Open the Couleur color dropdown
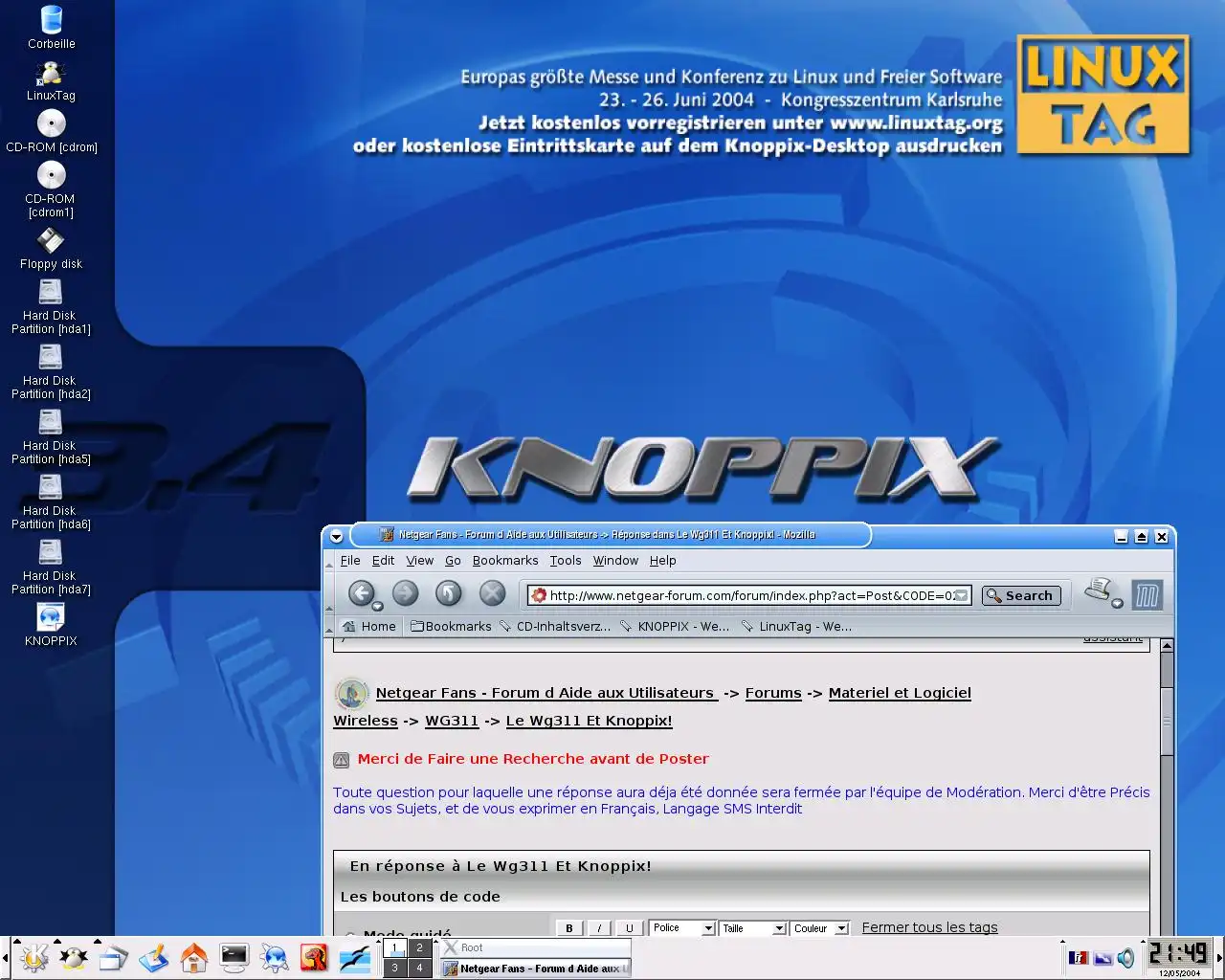This screenshot has height=980, width=1225. tap(820, 928)
